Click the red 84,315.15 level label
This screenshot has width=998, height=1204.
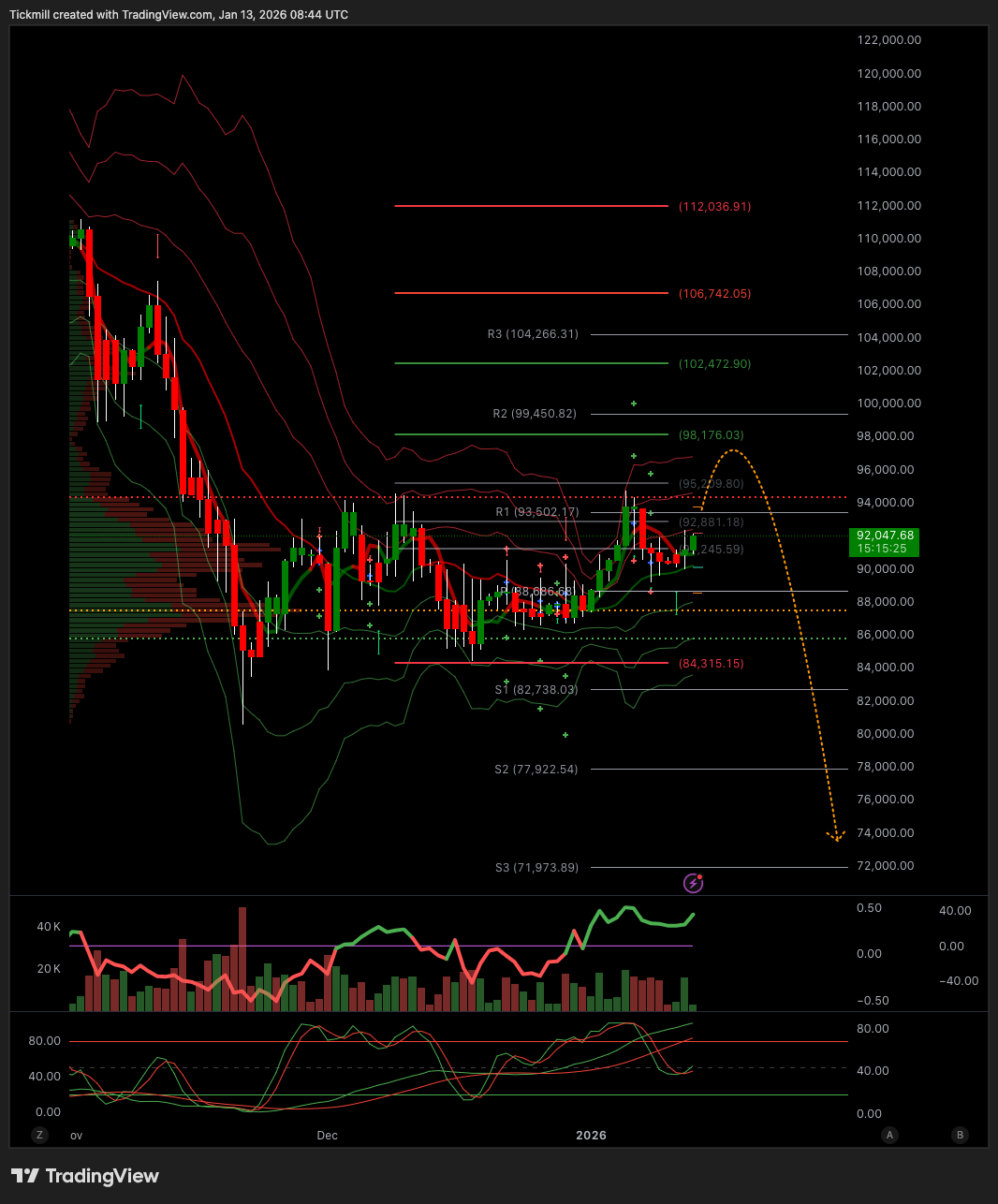(712, 663)
